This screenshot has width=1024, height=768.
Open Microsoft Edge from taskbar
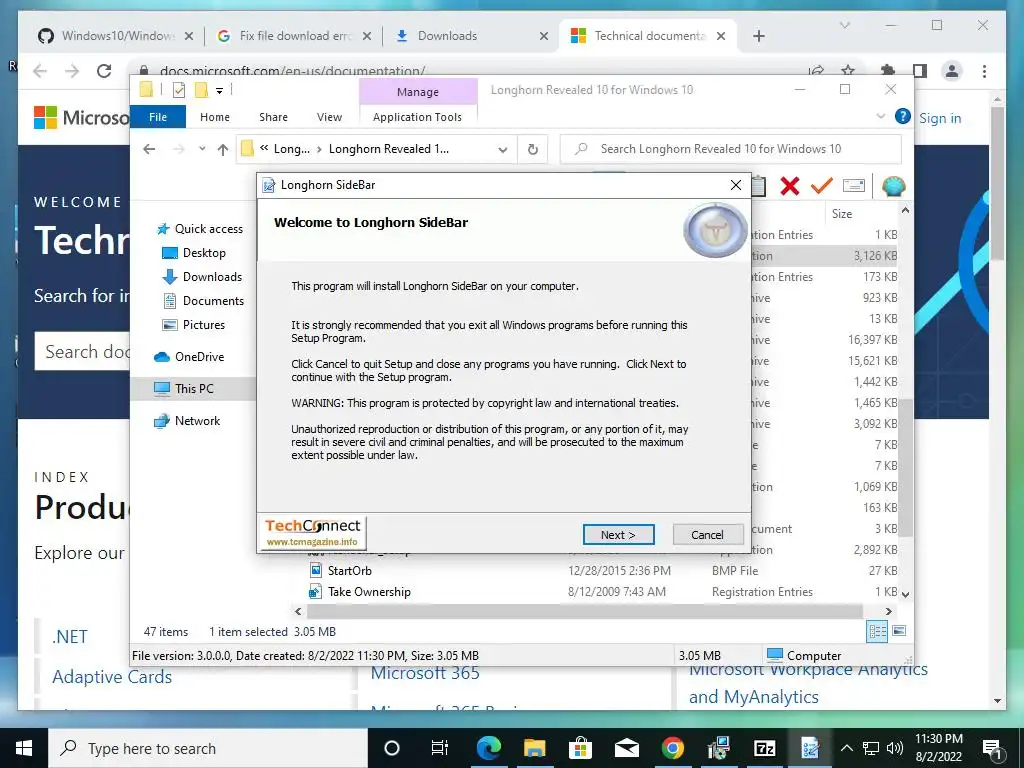coord(488,748)
